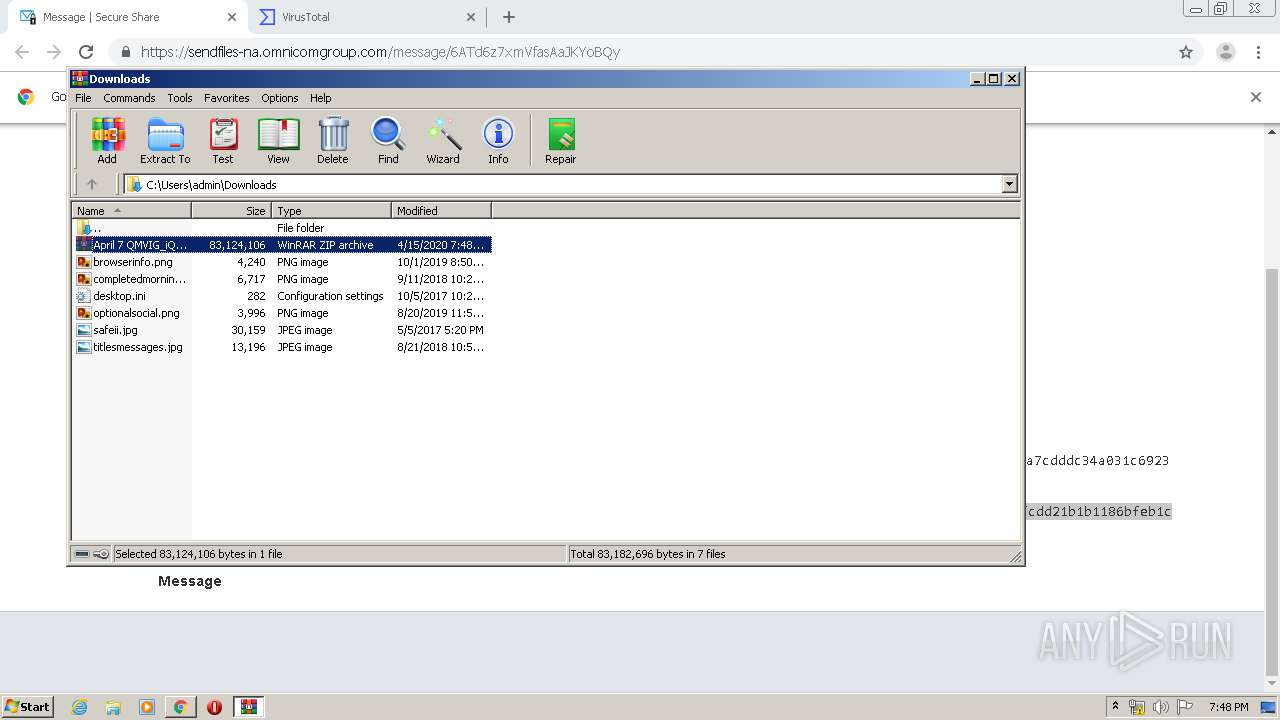Open the Tools menu

pos(180,98)
